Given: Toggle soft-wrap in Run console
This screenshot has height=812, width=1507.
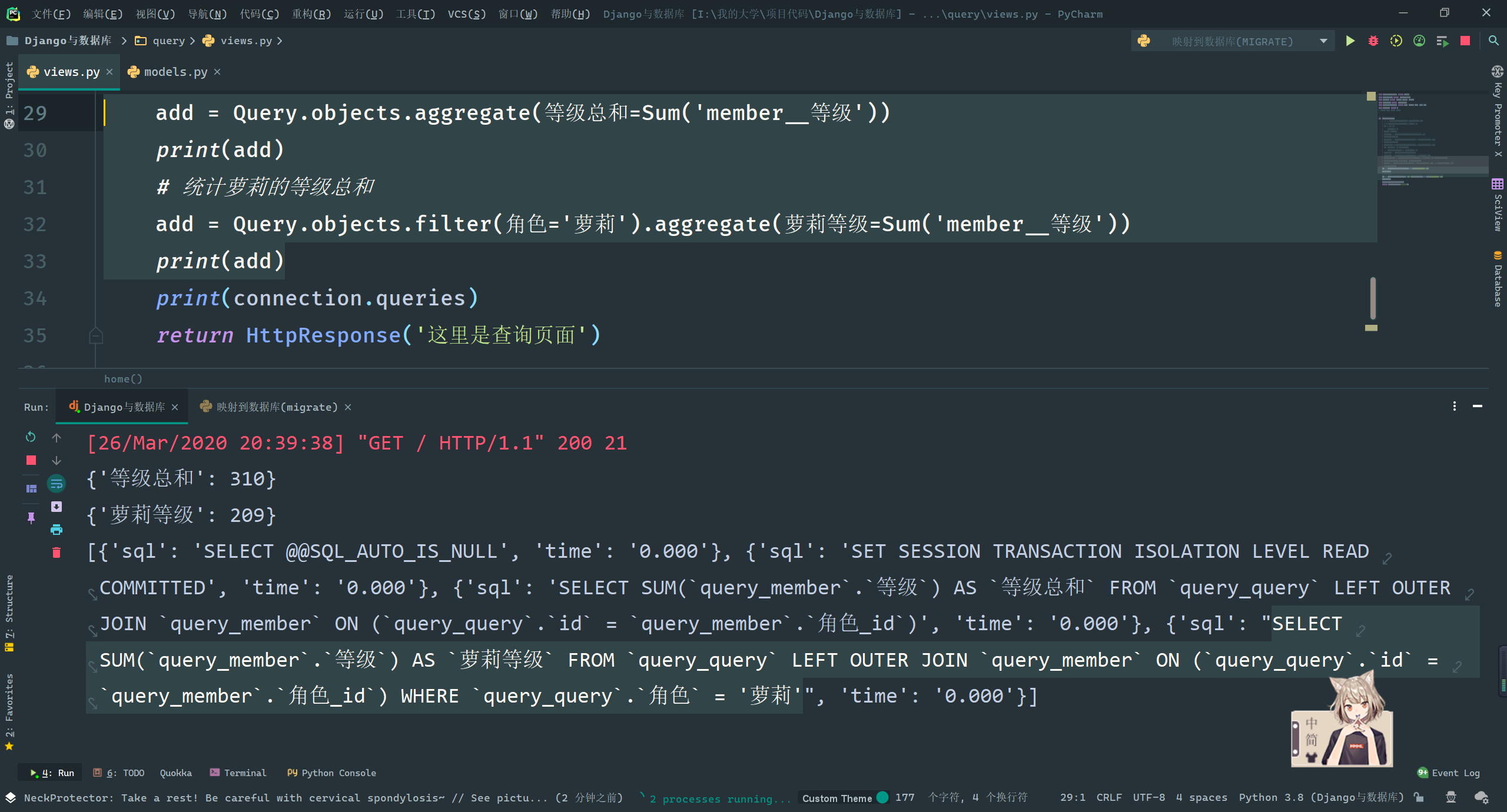Looking at the screenshot, I should click(x=57, y=484).
